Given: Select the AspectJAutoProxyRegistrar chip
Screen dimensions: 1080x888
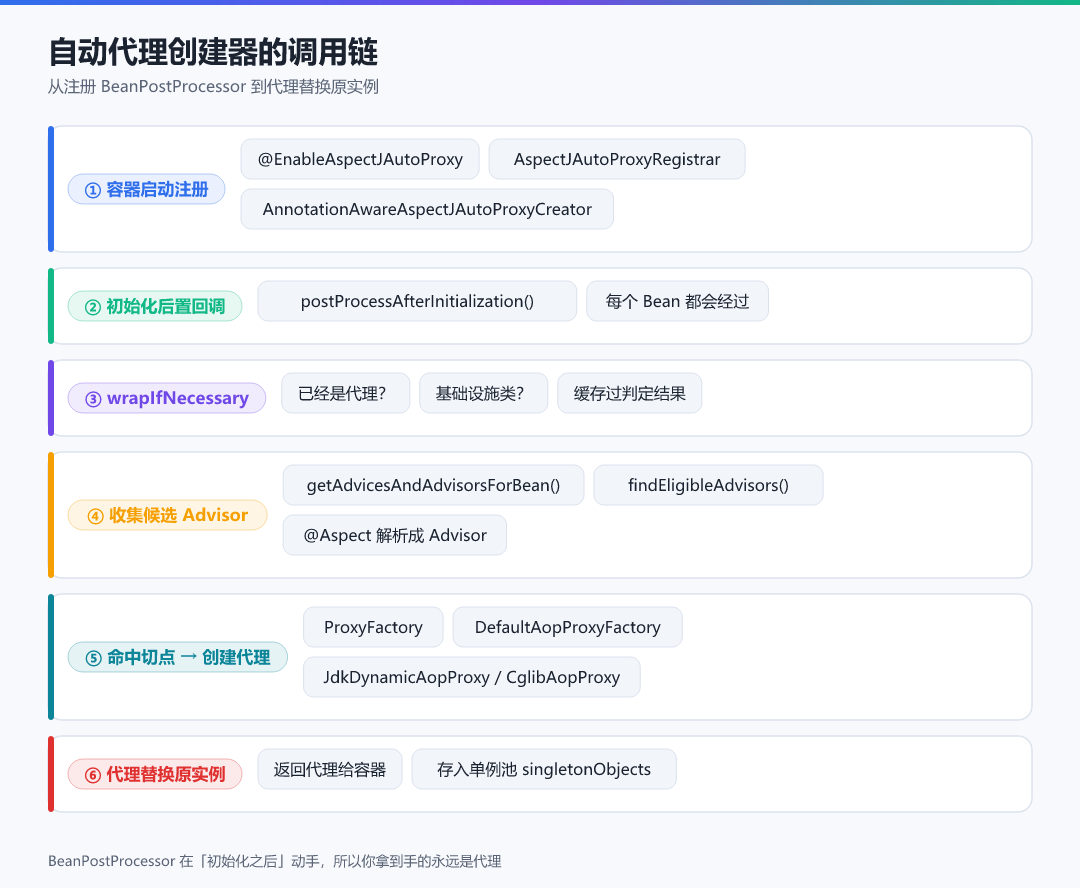Looking at the screenshot, I should (x=617, y=159).
